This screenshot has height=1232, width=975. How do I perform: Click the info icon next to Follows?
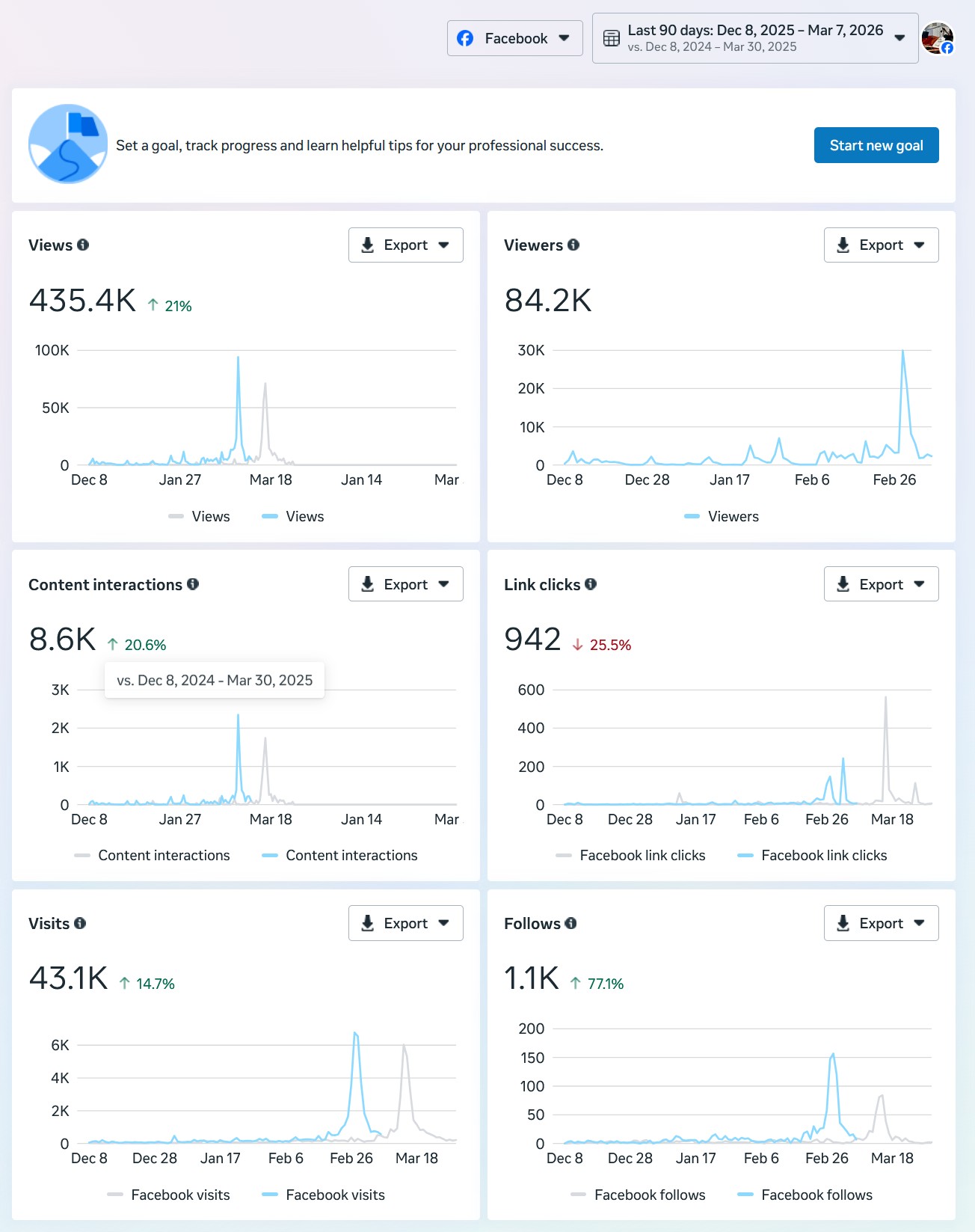point(570,923)
